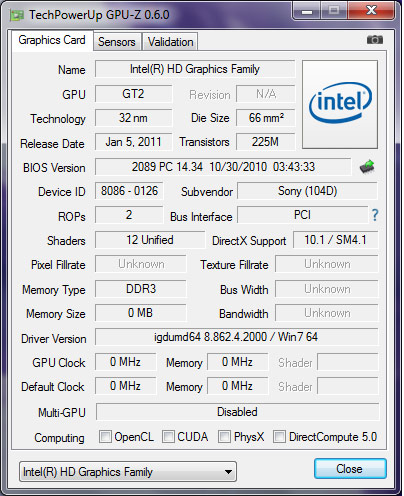The height and width of the screenshot is (496, 404).
Task: Click the Pixel Fillrate Unknown field
Action: coord(141,264)
